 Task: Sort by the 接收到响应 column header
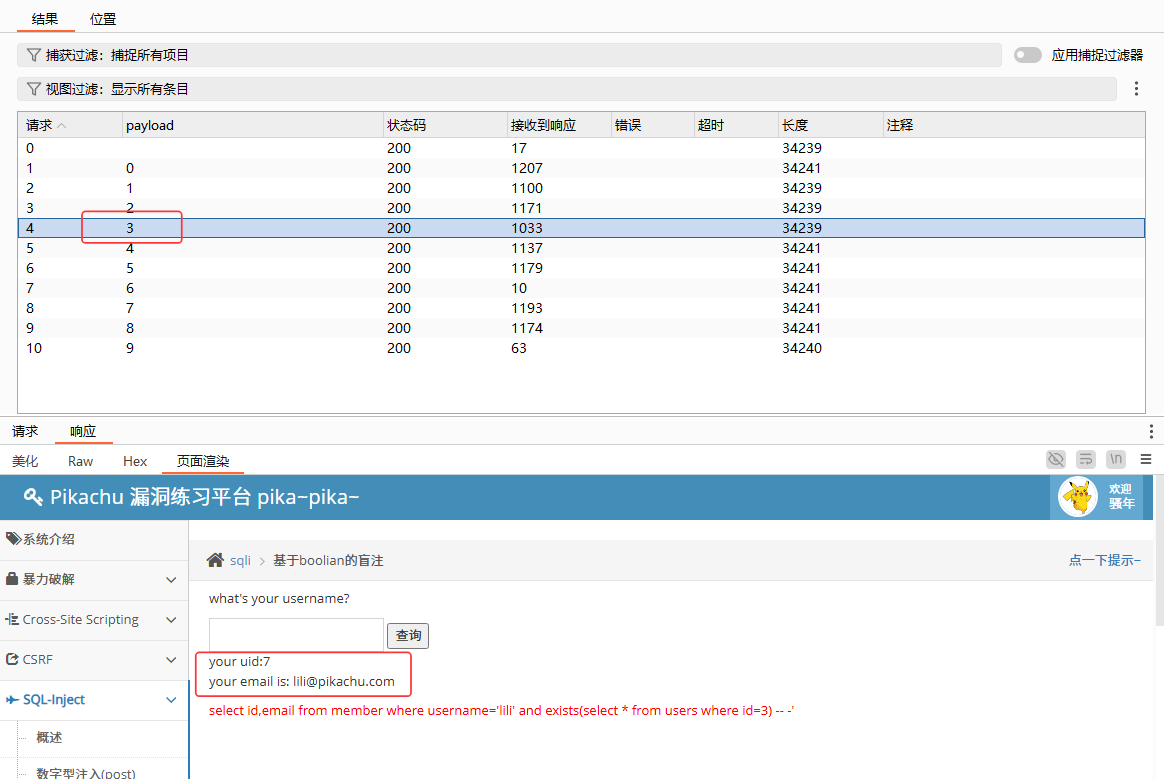pos(558,126)
